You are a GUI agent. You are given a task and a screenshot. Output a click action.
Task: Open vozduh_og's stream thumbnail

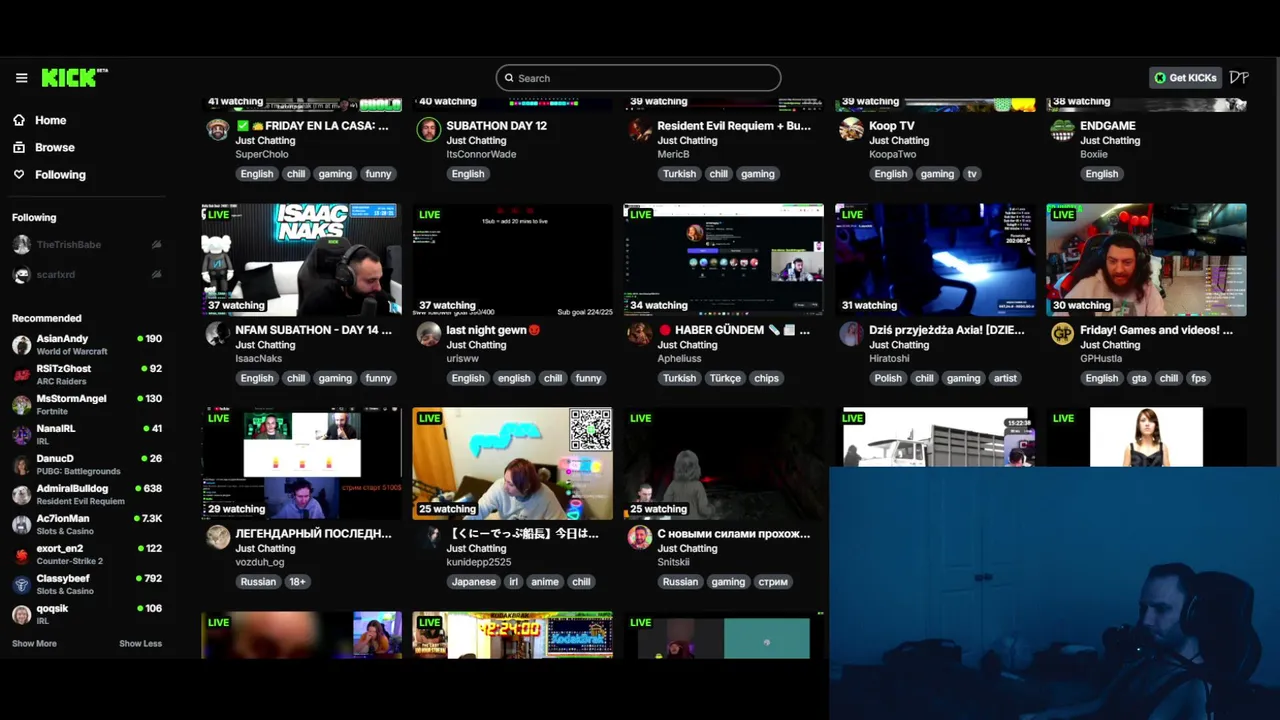pyautogui.click(x=301, y=463)
